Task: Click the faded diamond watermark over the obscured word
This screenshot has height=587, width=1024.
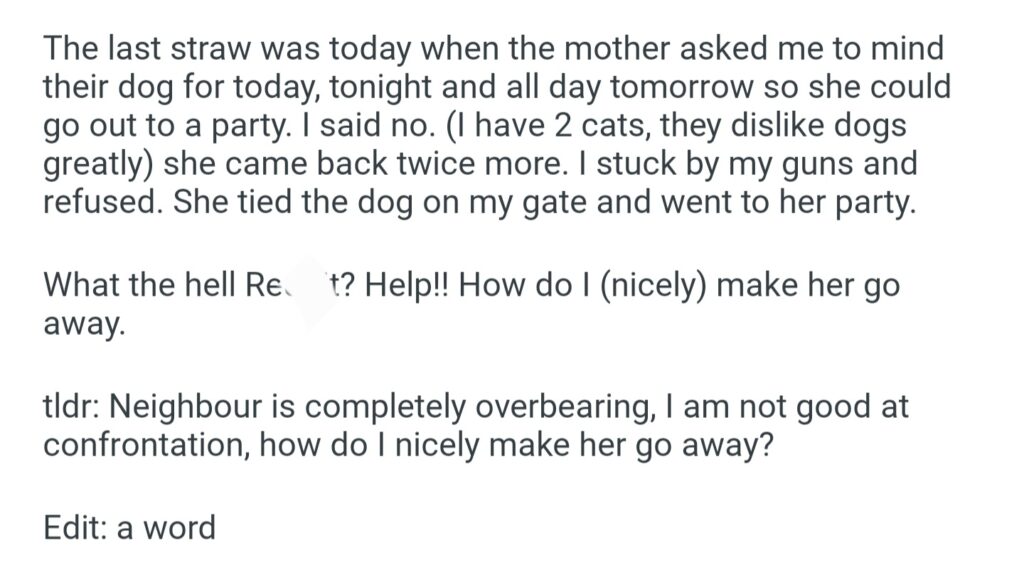Action: [307, 292]
